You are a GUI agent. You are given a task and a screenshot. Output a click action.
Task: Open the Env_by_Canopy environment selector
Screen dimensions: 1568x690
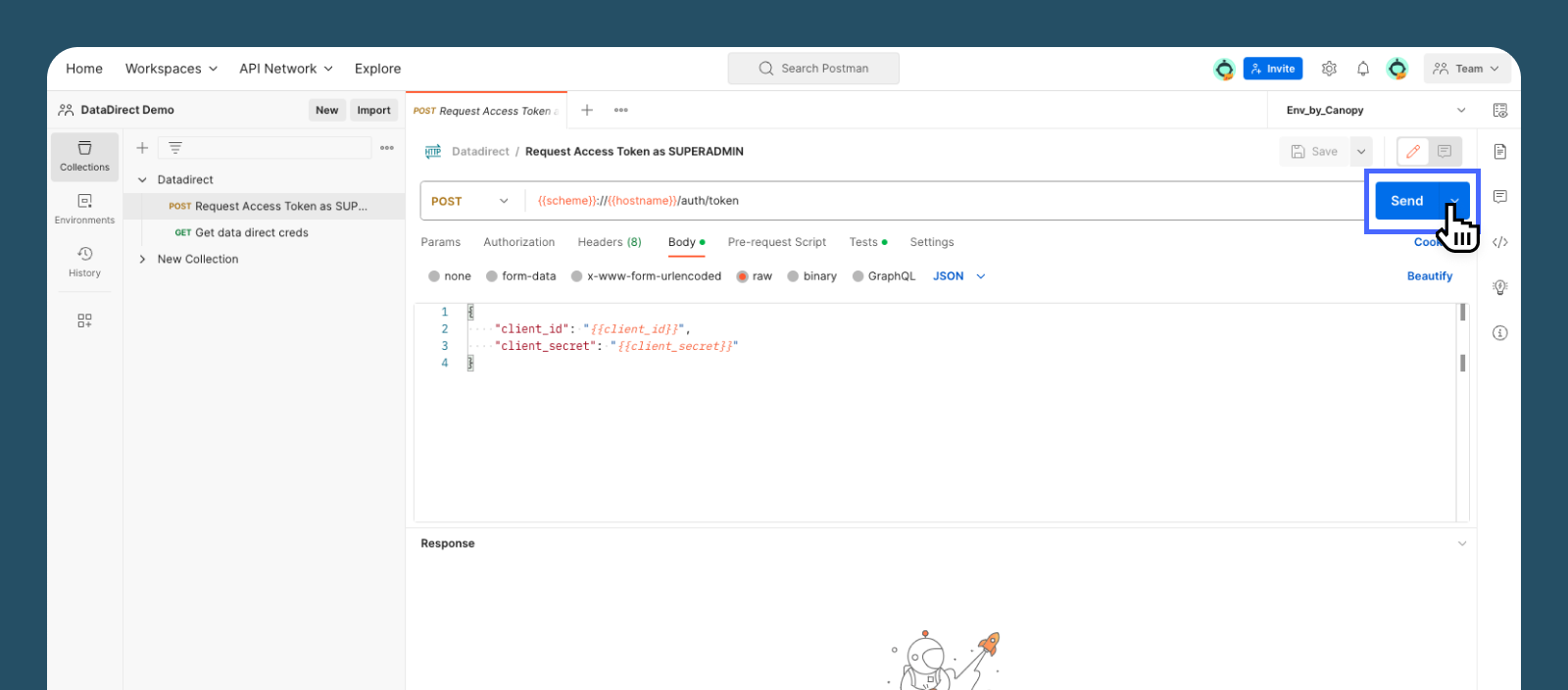(x=1375, y=110)
